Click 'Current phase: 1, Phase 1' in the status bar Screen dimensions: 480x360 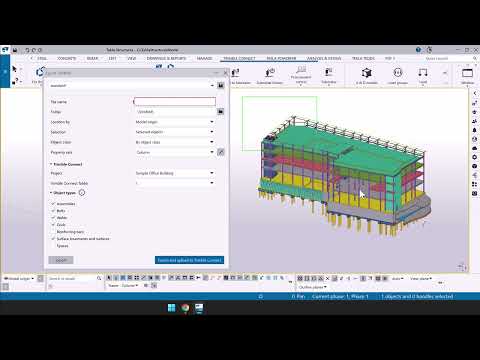click(340, 296)
